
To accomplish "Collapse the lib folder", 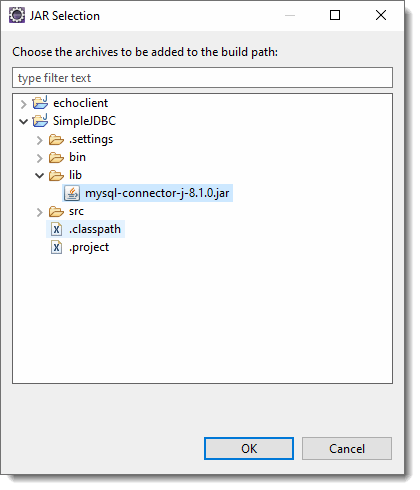I will [39, 175].
